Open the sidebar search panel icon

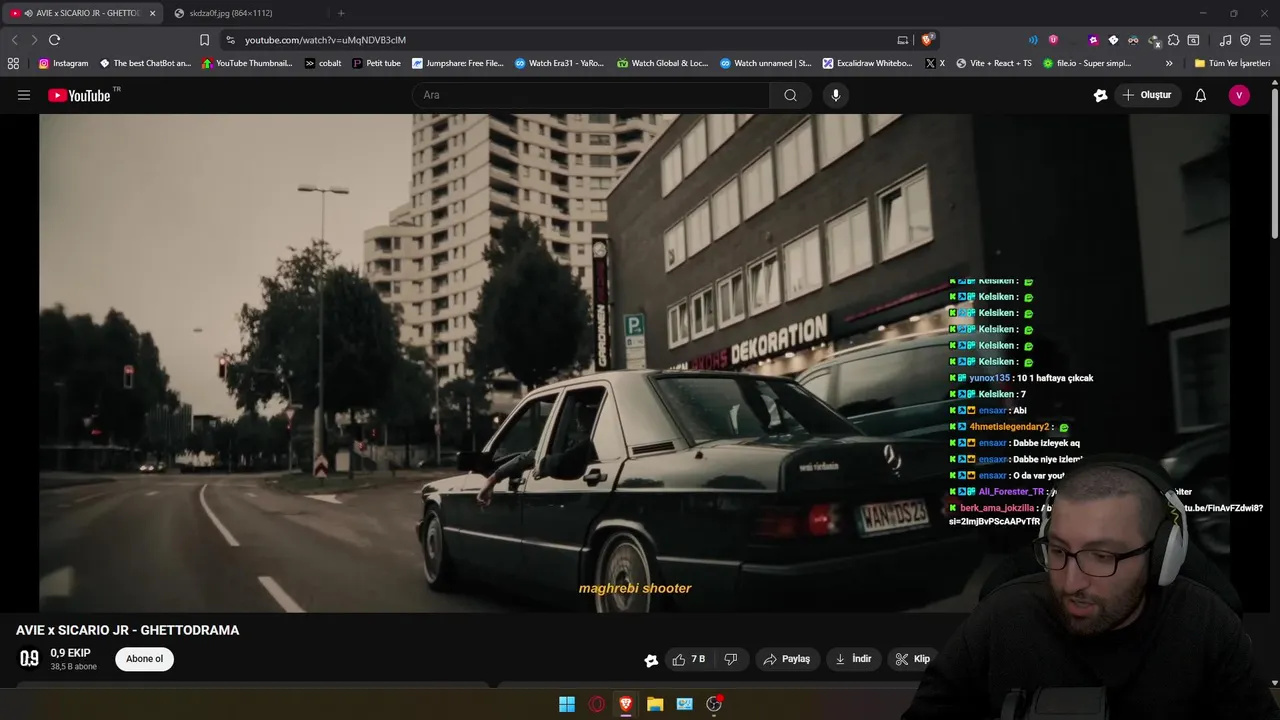pyautogui.click(x=1193, y=40)
